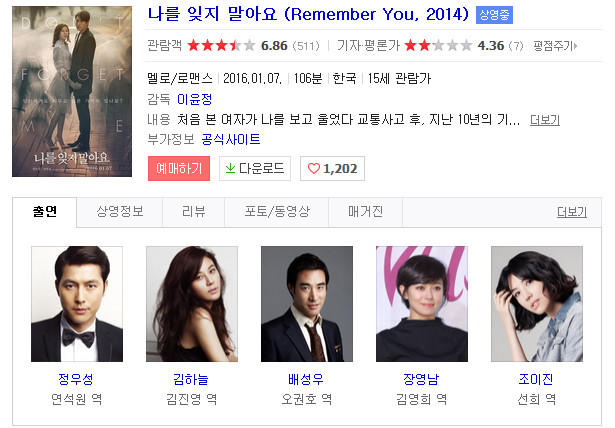The width and height of the screenshot is (615, 428).
Task: Open the 공식사이트 official site link
Action: click(231, 139)
